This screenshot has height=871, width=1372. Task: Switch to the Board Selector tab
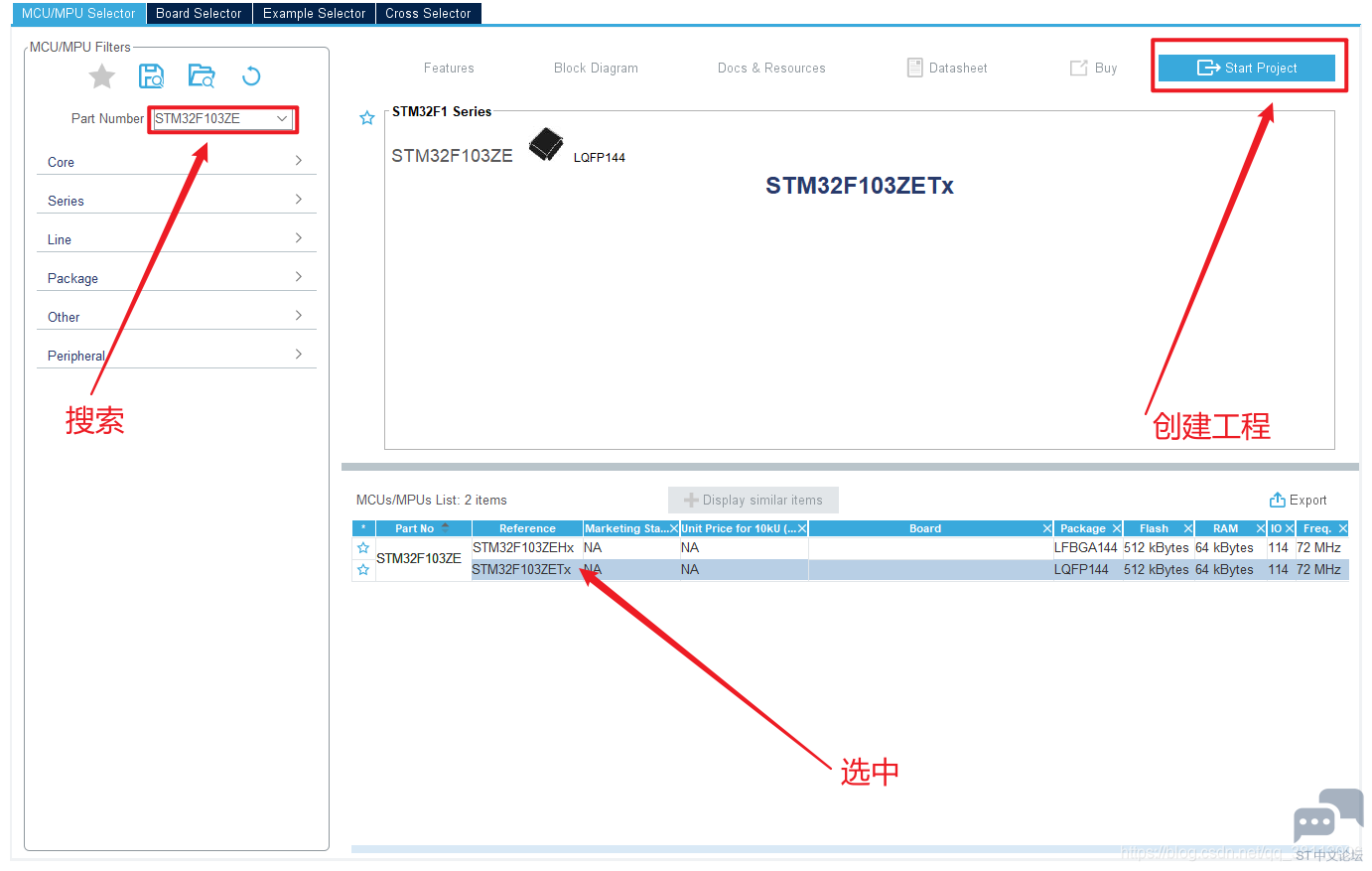point(199,13)
